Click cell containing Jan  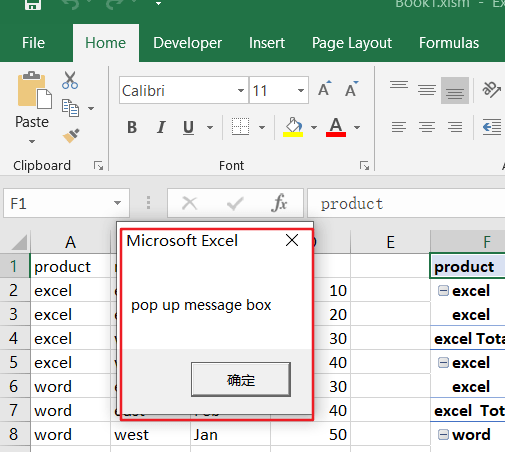click(x=230, y=435)
